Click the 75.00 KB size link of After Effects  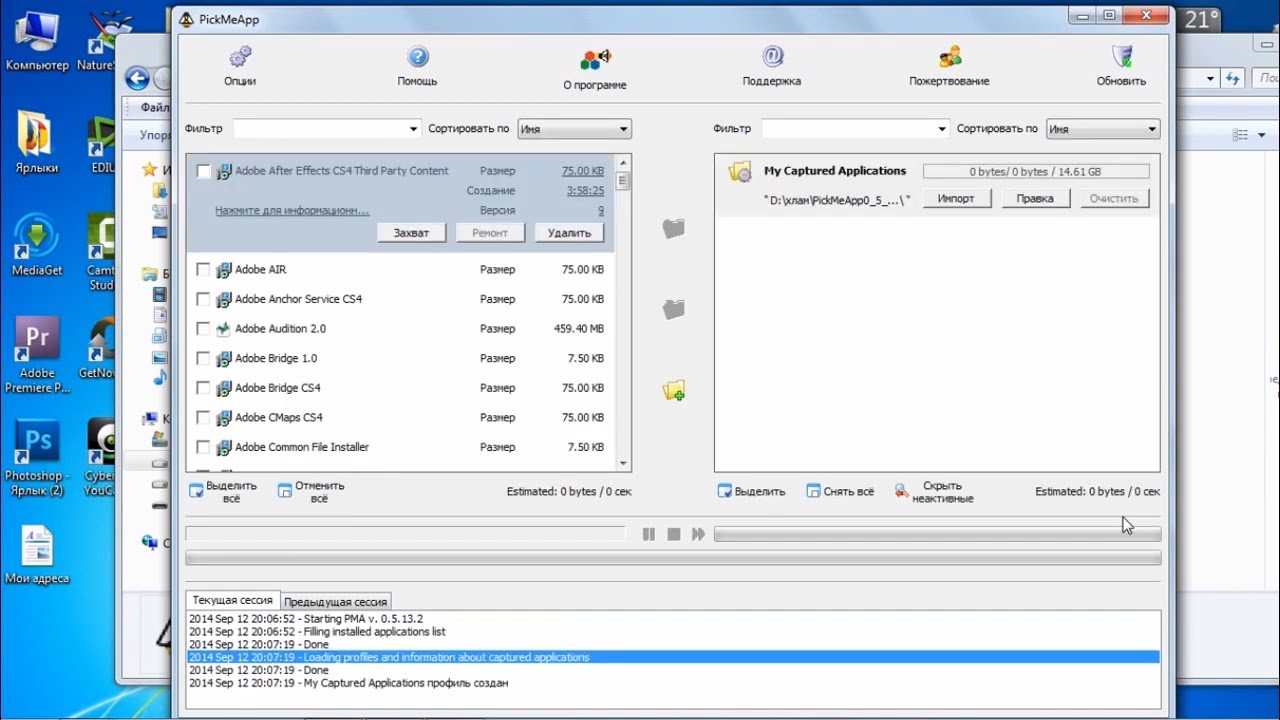click(583, 171)
